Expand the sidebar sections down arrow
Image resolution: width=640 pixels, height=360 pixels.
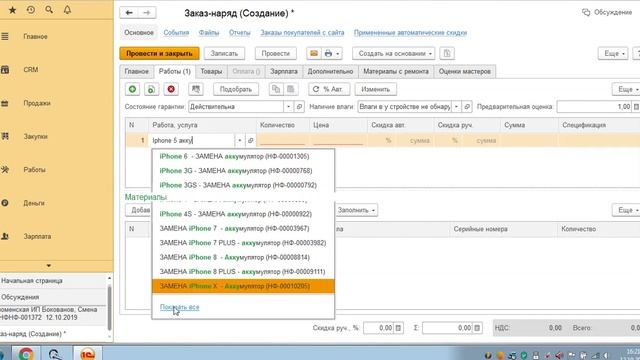pos(49,266)
